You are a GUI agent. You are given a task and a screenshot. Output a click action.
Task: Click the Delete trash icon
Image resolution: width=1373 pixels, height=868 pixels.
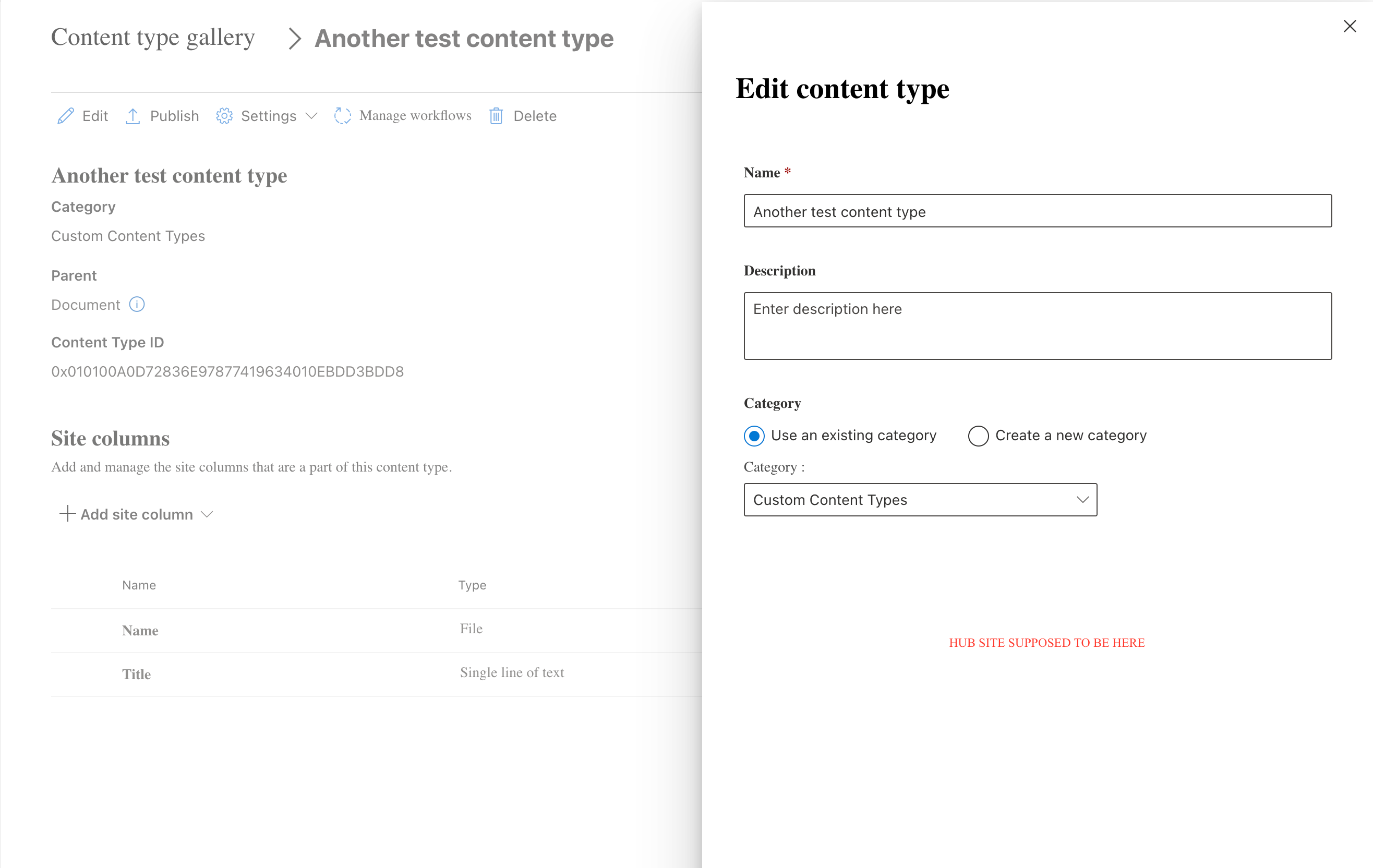point(496,115)
